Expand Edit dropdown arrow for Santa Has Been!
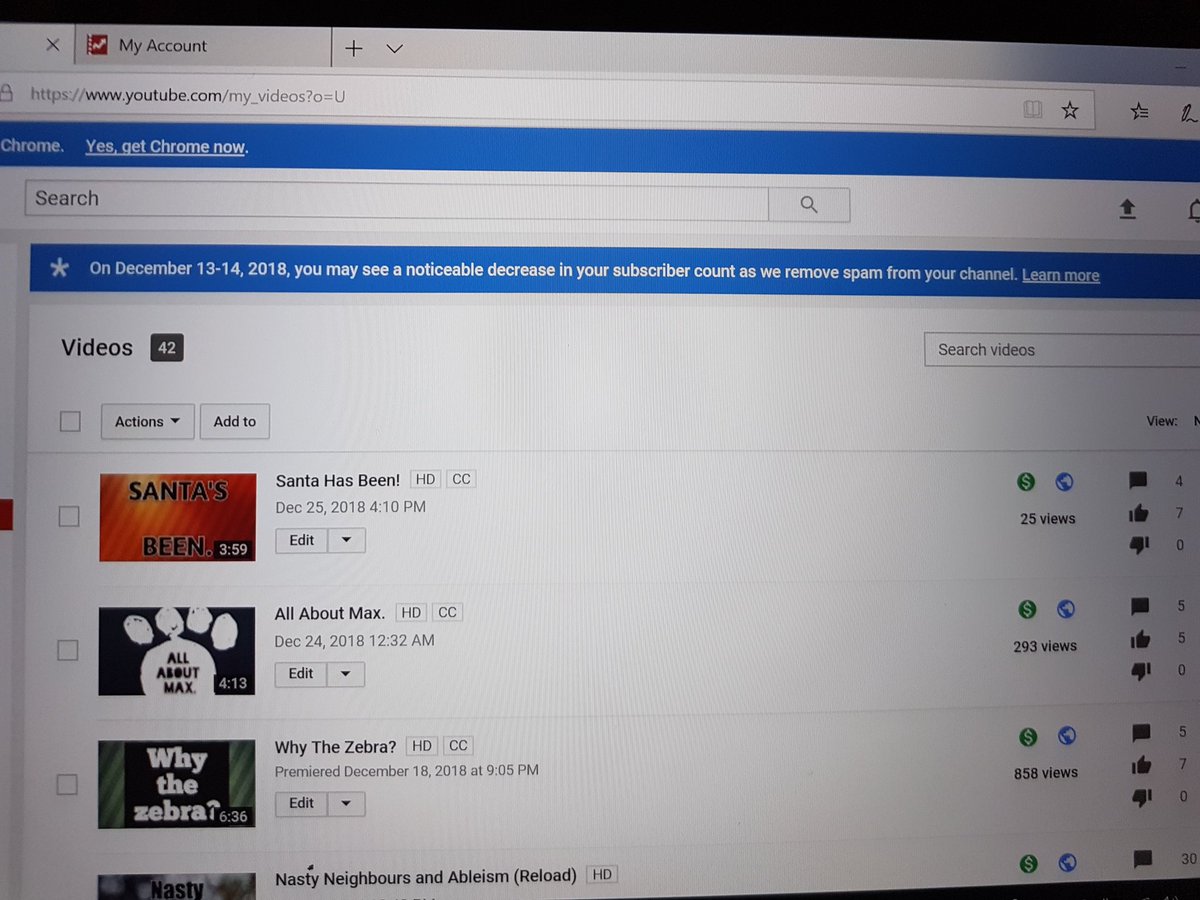Viewport: 1200px width, 900px height. pyautogui.click(x=346, y=540)
